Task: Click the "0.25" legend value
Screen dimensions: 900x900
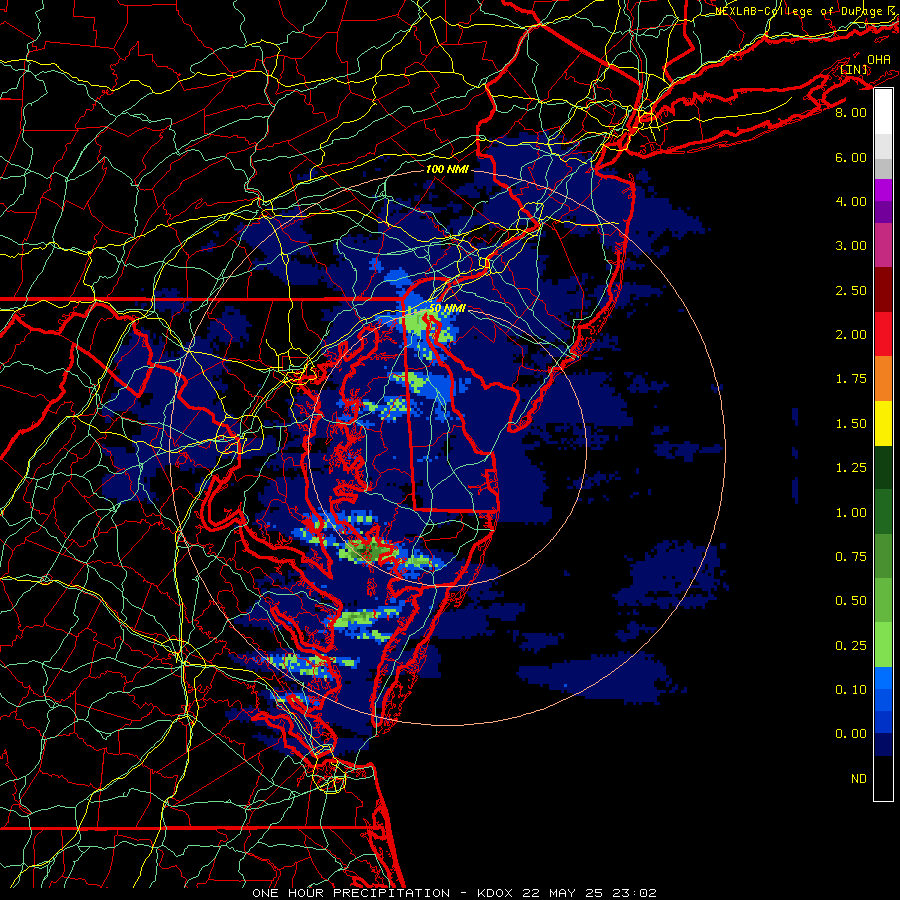Action: point(851,646)
